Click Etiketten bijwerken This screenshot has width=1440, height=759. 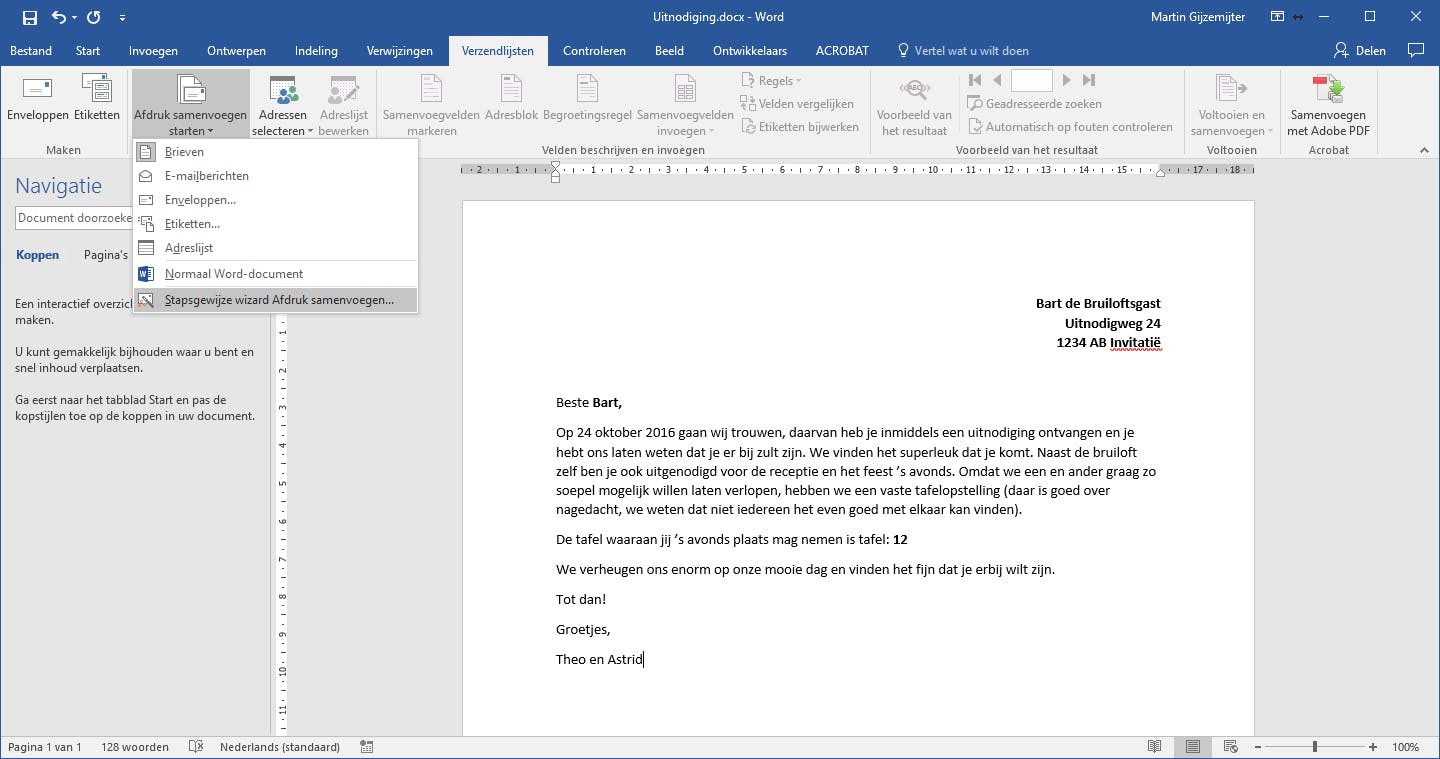[x=800, y=127]
